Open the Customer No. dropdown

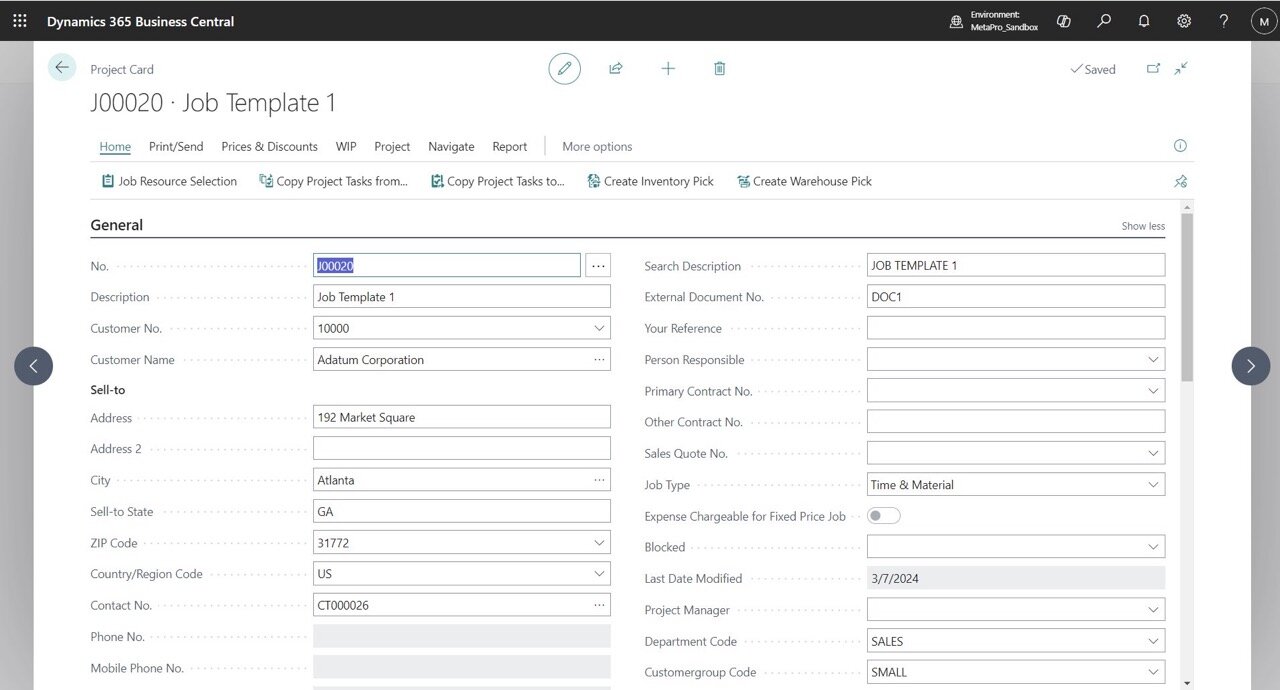coord(599,328)
